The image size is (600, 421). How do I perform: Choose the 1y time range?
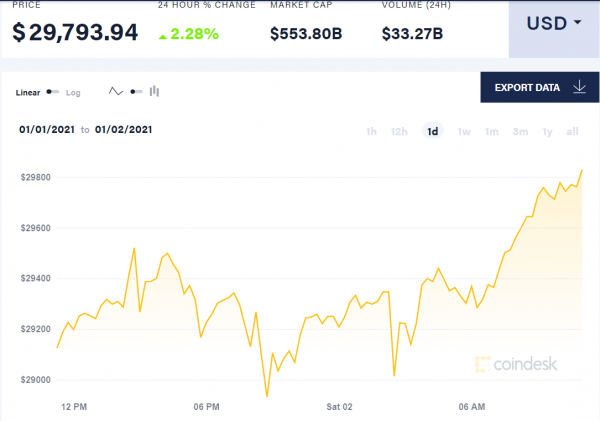pos(548,132)
